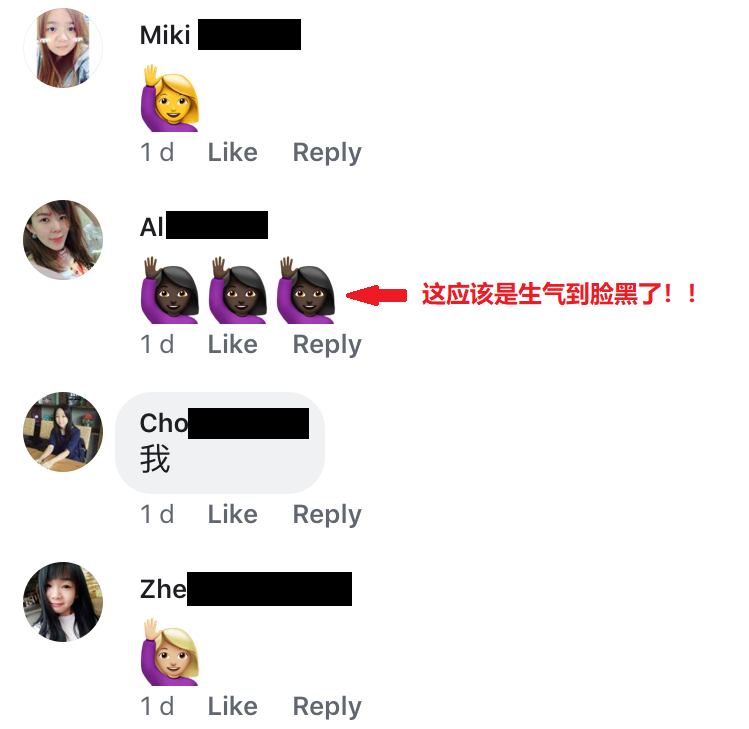Click the gray comment bubble containing 我
The width and height of the screenshot is (749, 729).
pyautogui.click(x=220, y=443)
